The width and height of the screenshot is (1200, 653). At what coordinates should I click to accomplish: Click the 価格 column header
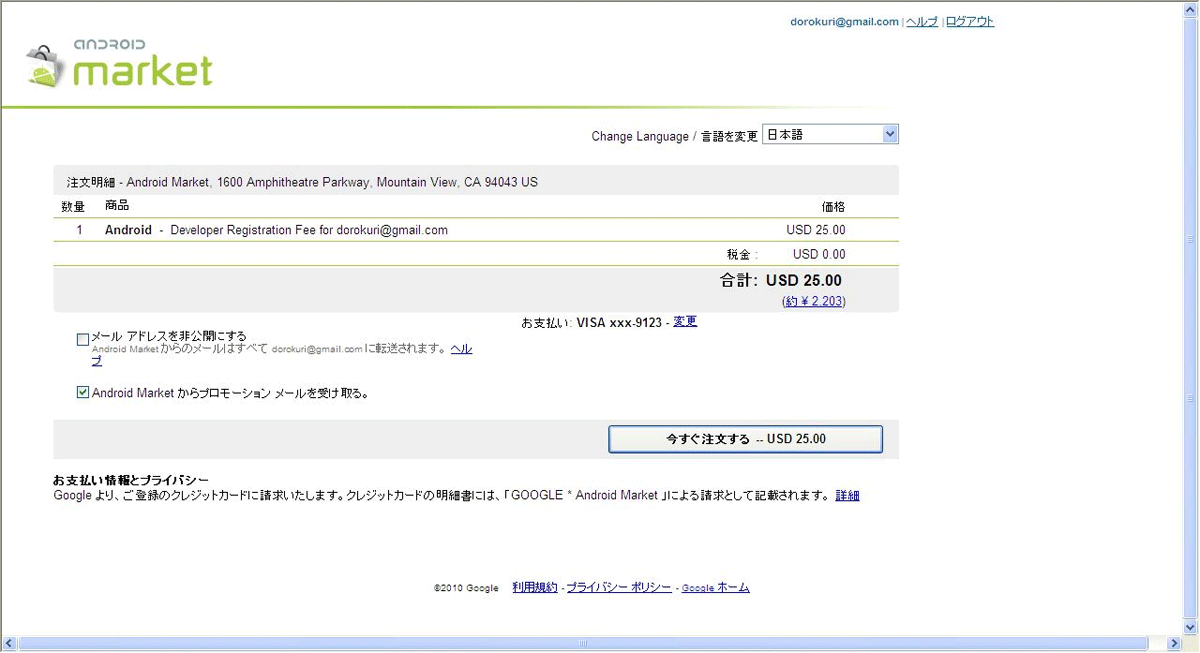click(x=833, y=207)
